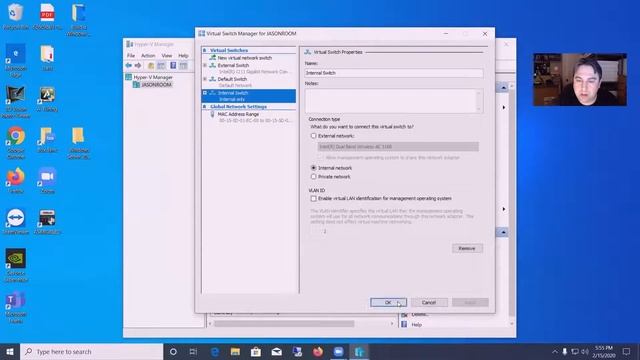The image size is (640, 360).
Task: Open the Action Center notifications icon
Action: click(627, 351)
